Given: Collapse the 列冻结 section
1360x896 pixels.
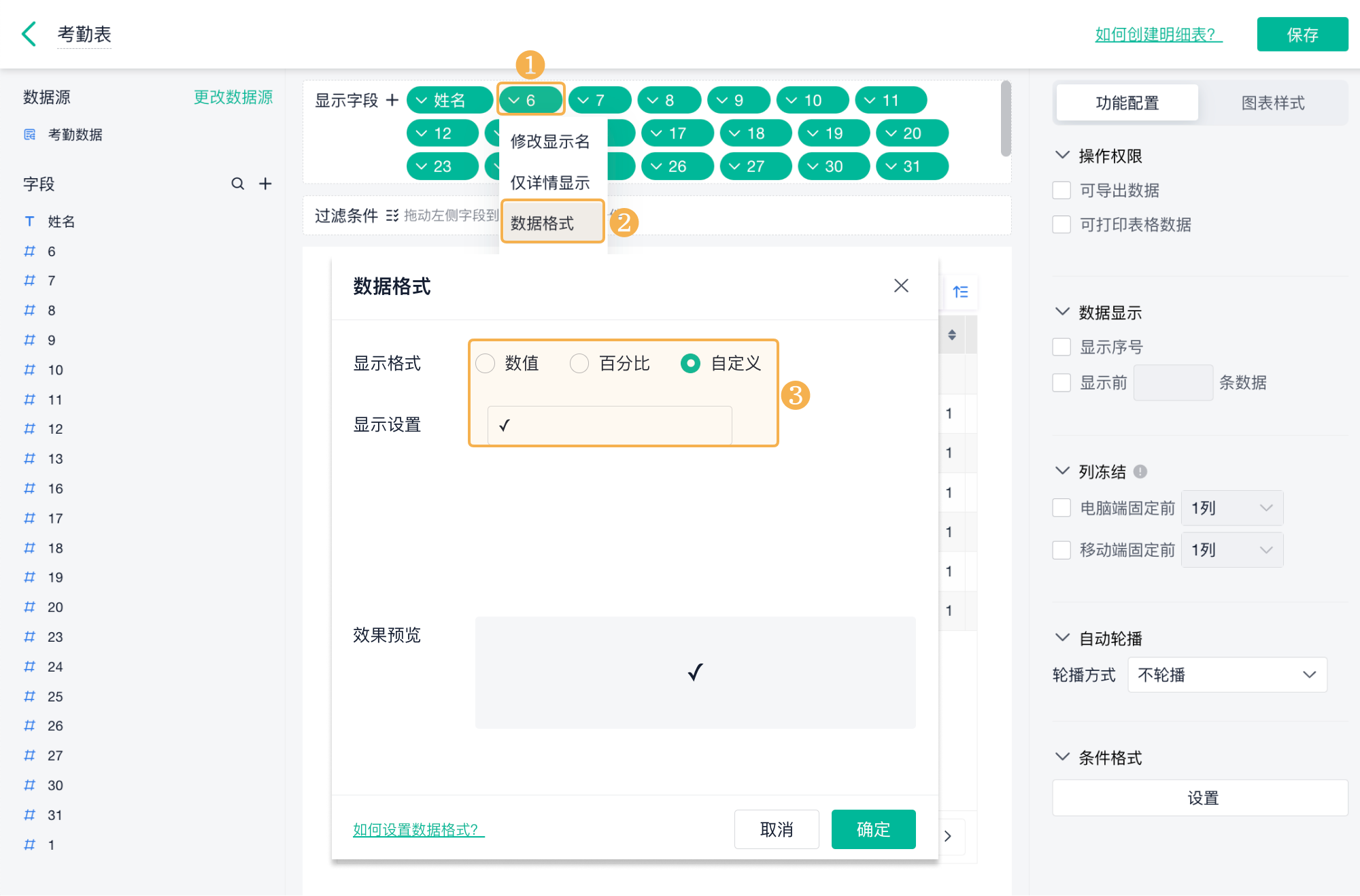Looking at the screenshot, I should [1062, 470].
